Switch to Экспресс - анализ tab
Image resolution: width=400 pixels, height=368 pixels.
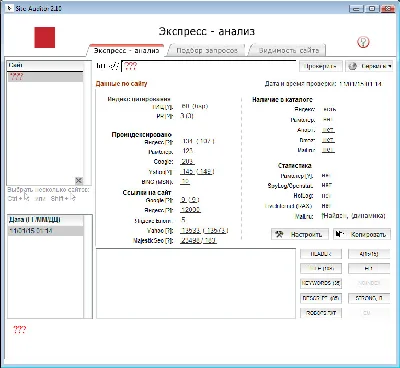pyautogui.click(x=126, y=50)
